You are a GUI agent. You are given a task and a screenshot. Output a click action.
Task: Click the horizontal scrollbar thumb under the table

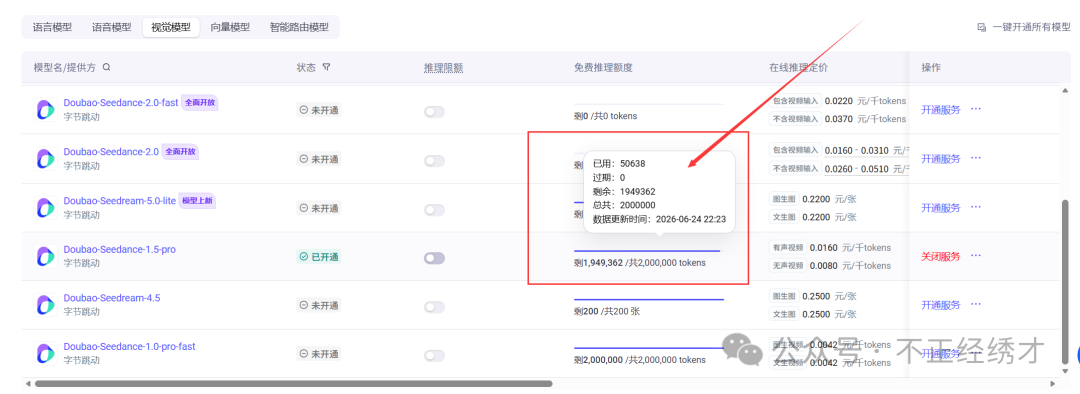(293, 384)
